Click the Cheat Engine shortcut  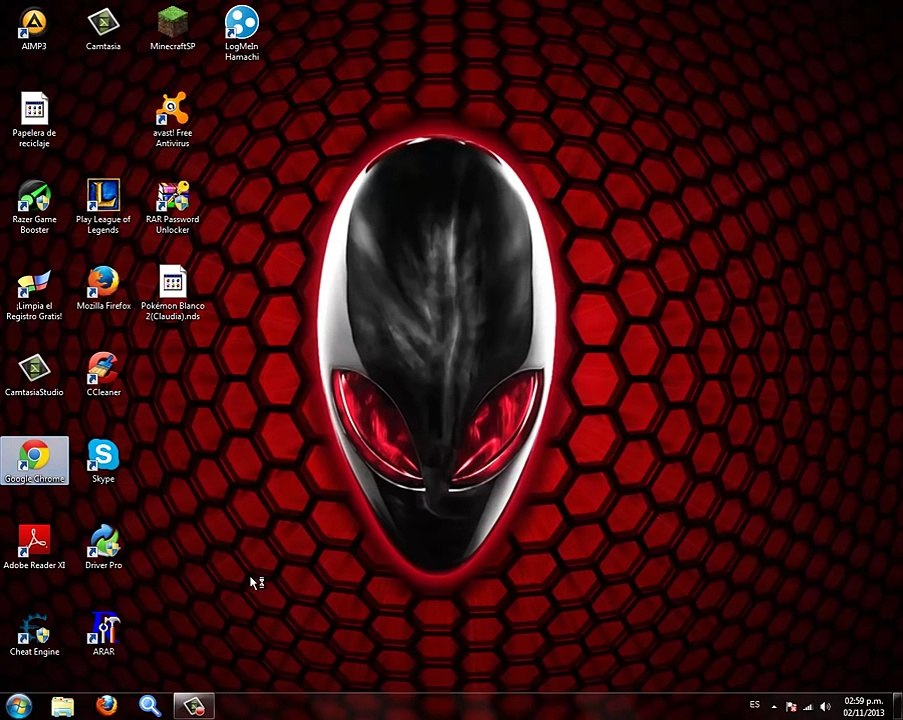coord(34,630)
